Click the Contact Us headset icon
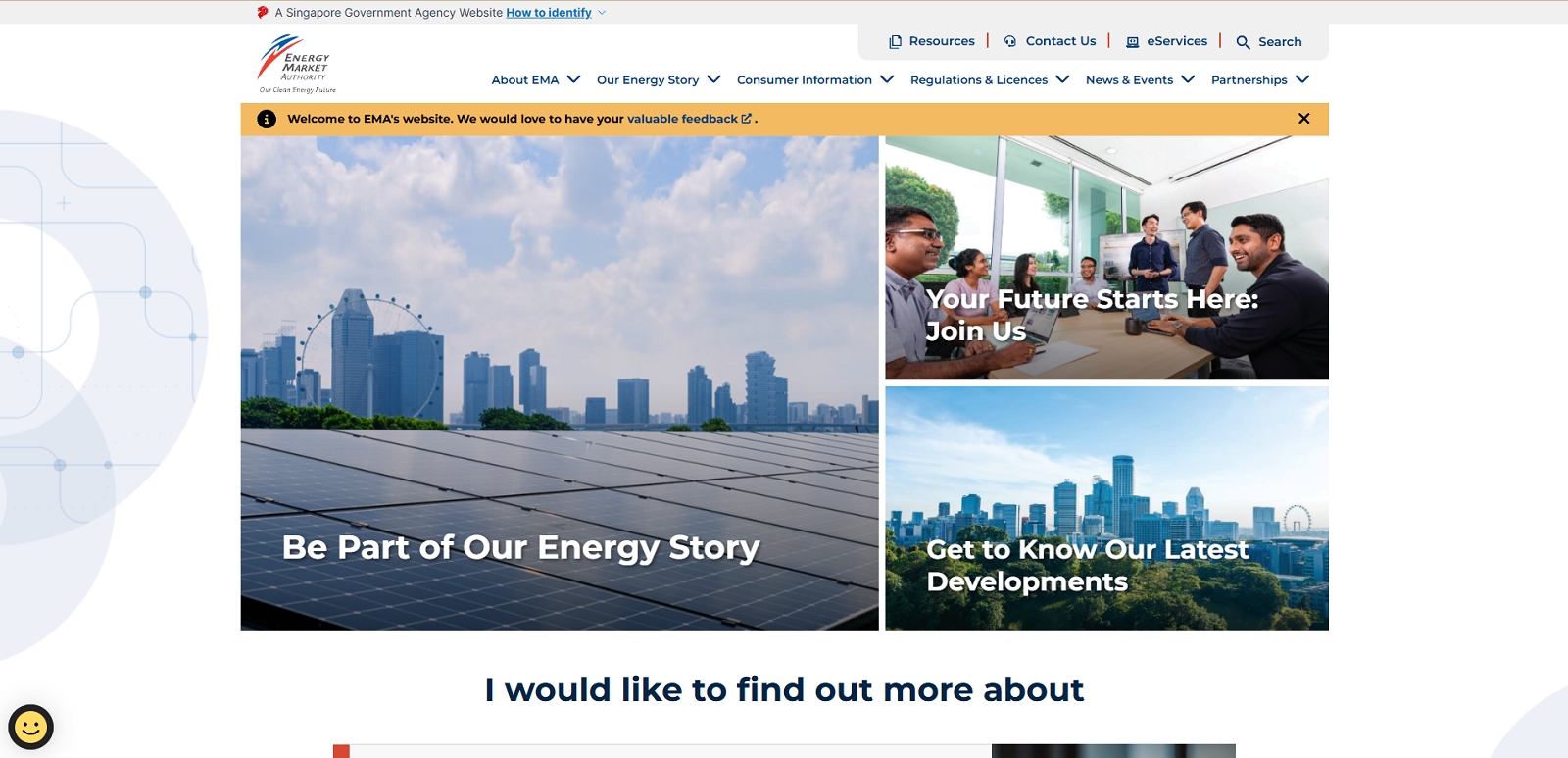The image size is (1568, 758). (1009, 41)
